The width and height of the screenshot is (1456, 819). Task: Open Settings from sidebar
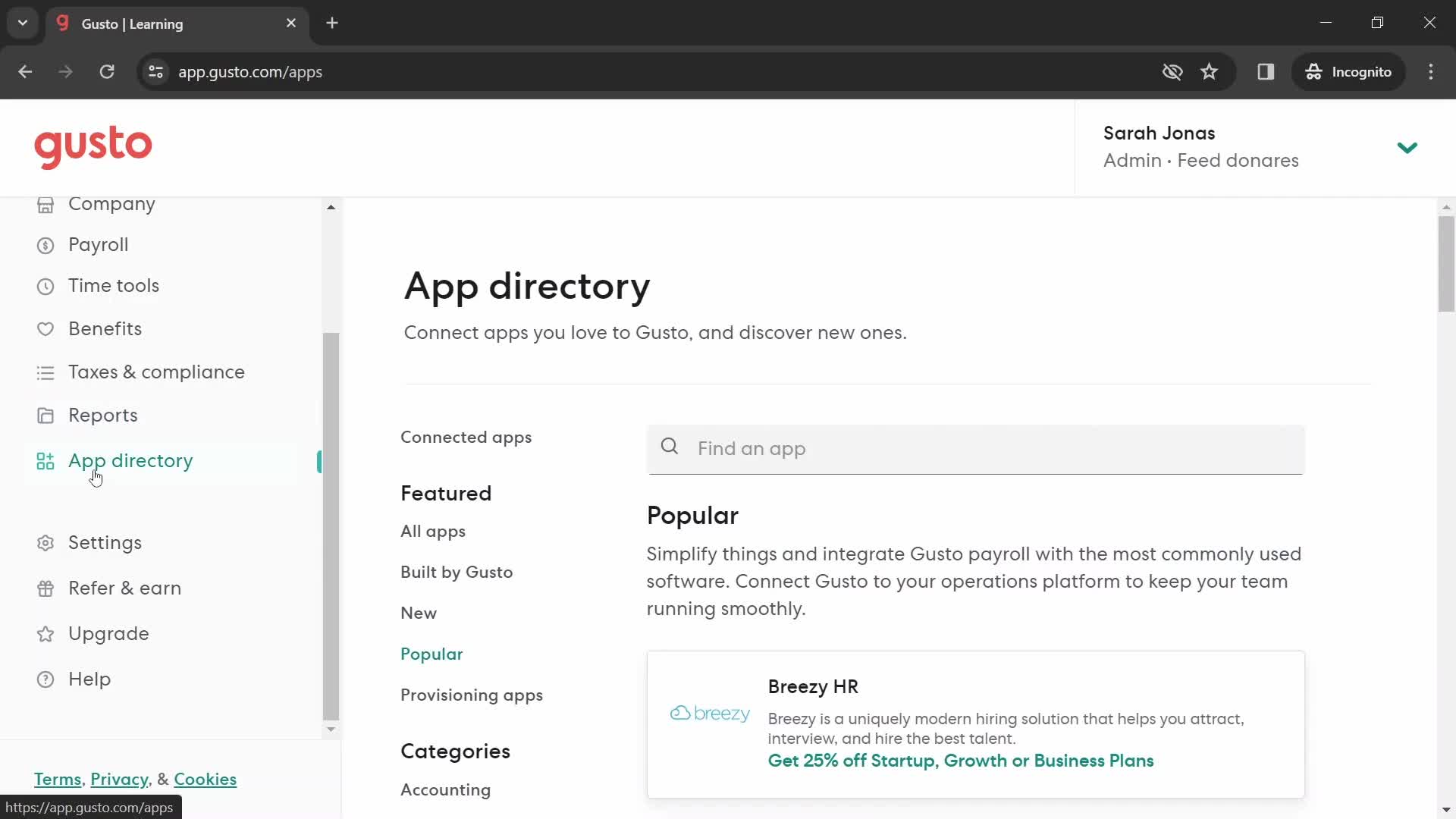(105, 543)
